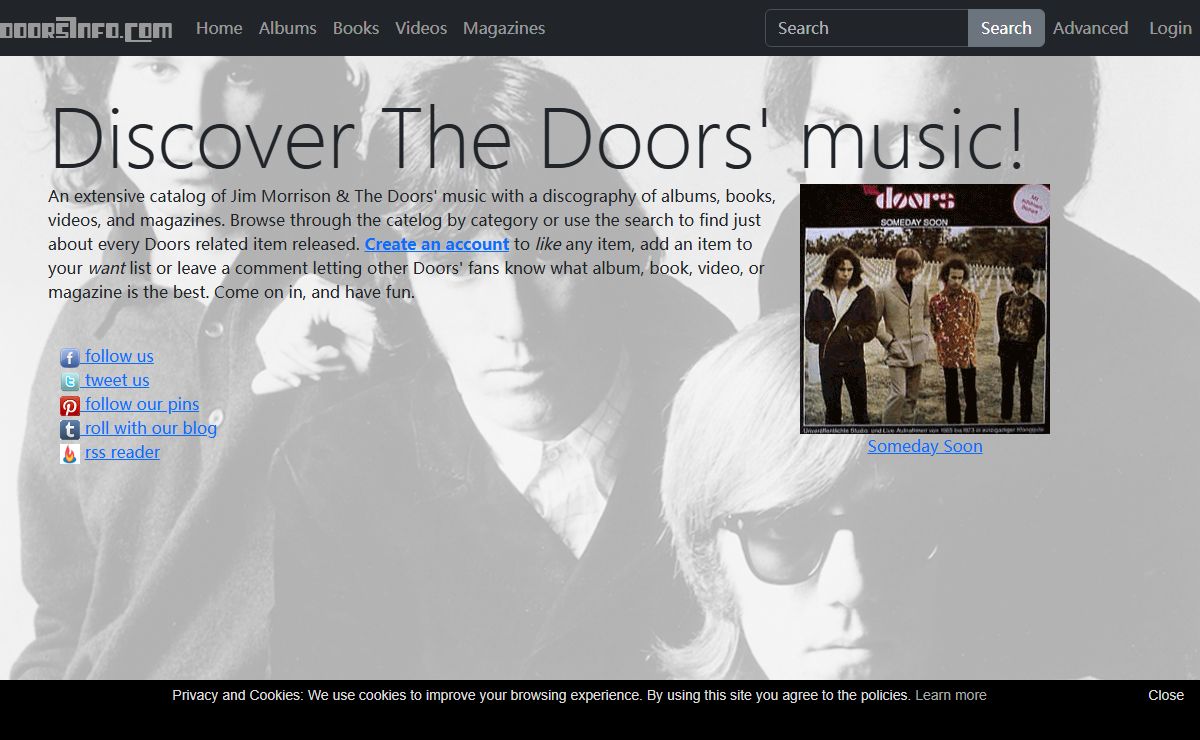Open the Magazines section
This screenshot has height=740, width=1200.
504,28
